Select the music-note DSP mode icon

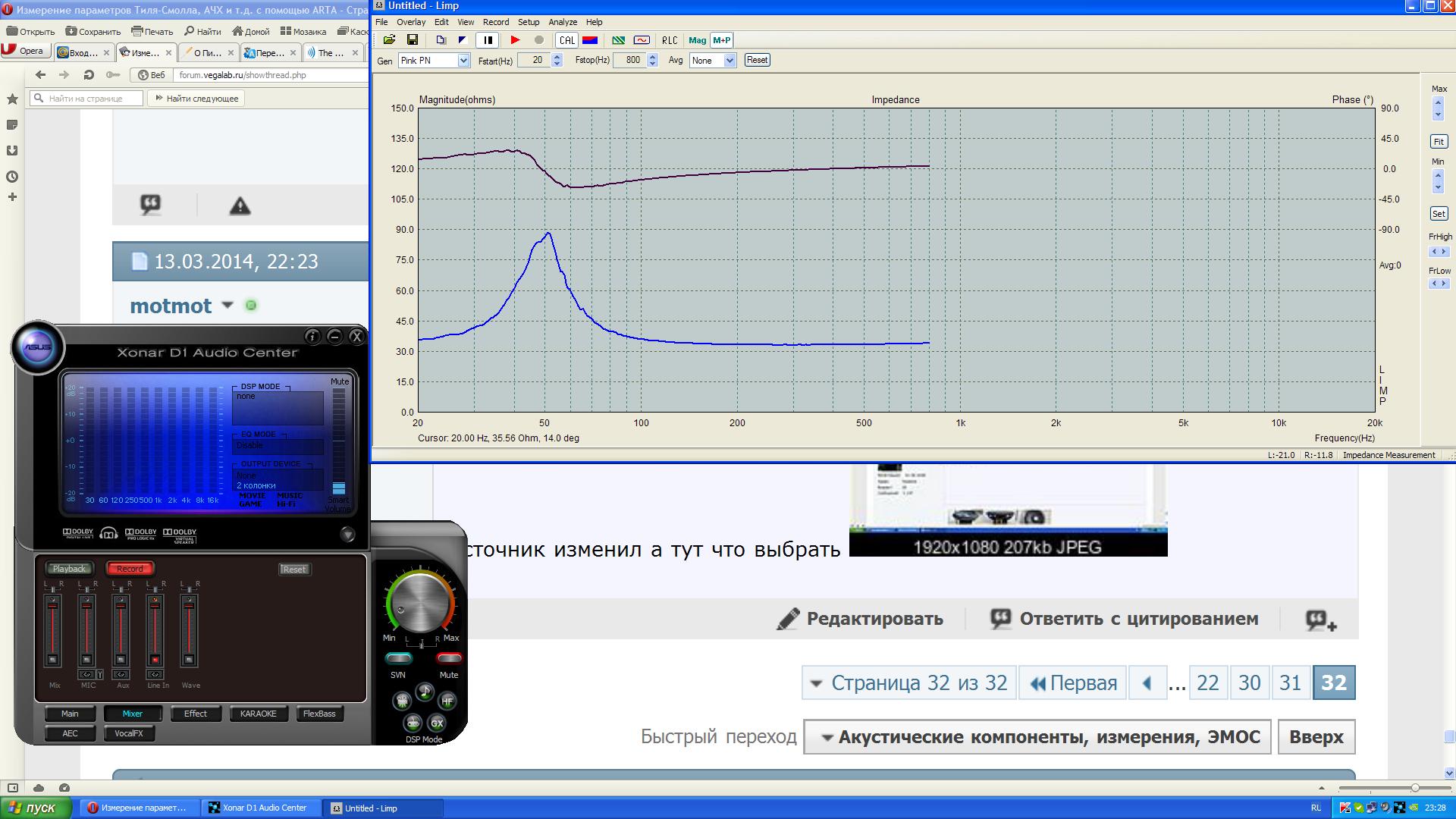click(x=425, y=692)
